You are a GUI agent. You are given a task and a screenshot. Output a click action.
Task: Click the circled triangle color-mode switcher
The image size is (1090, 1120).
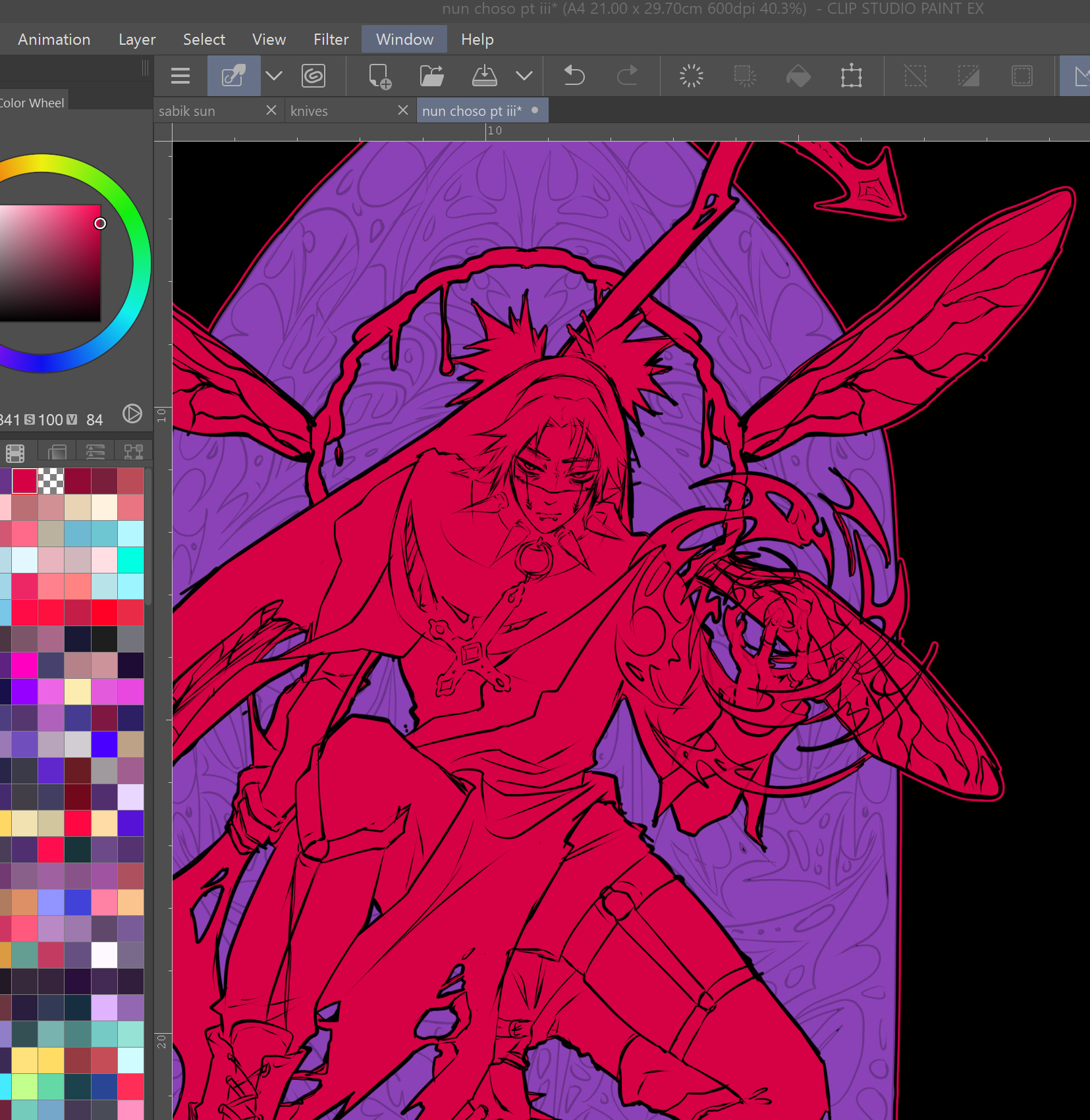(x=132, y=413)
